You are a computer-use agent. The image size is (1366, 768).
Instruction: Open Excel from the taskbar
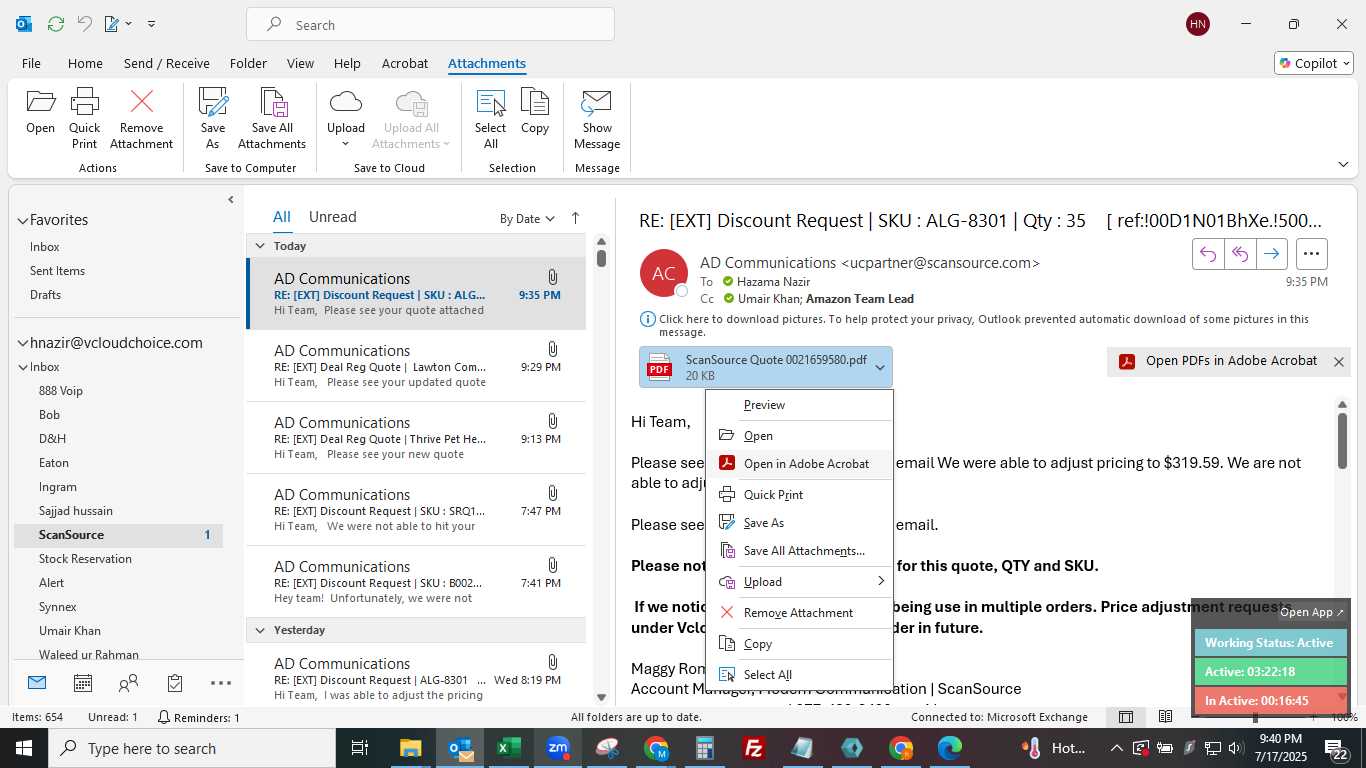pyautogui.click(x=509, y=748)
